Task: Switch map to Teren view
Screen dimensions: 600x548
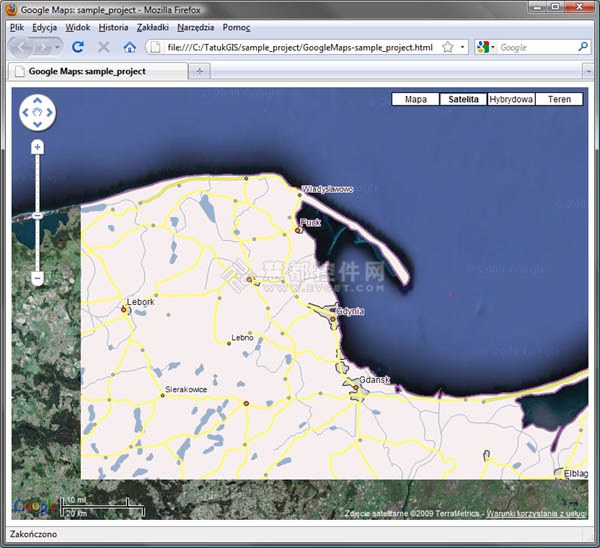Action: pyautogui.click(x=559, y=99)
